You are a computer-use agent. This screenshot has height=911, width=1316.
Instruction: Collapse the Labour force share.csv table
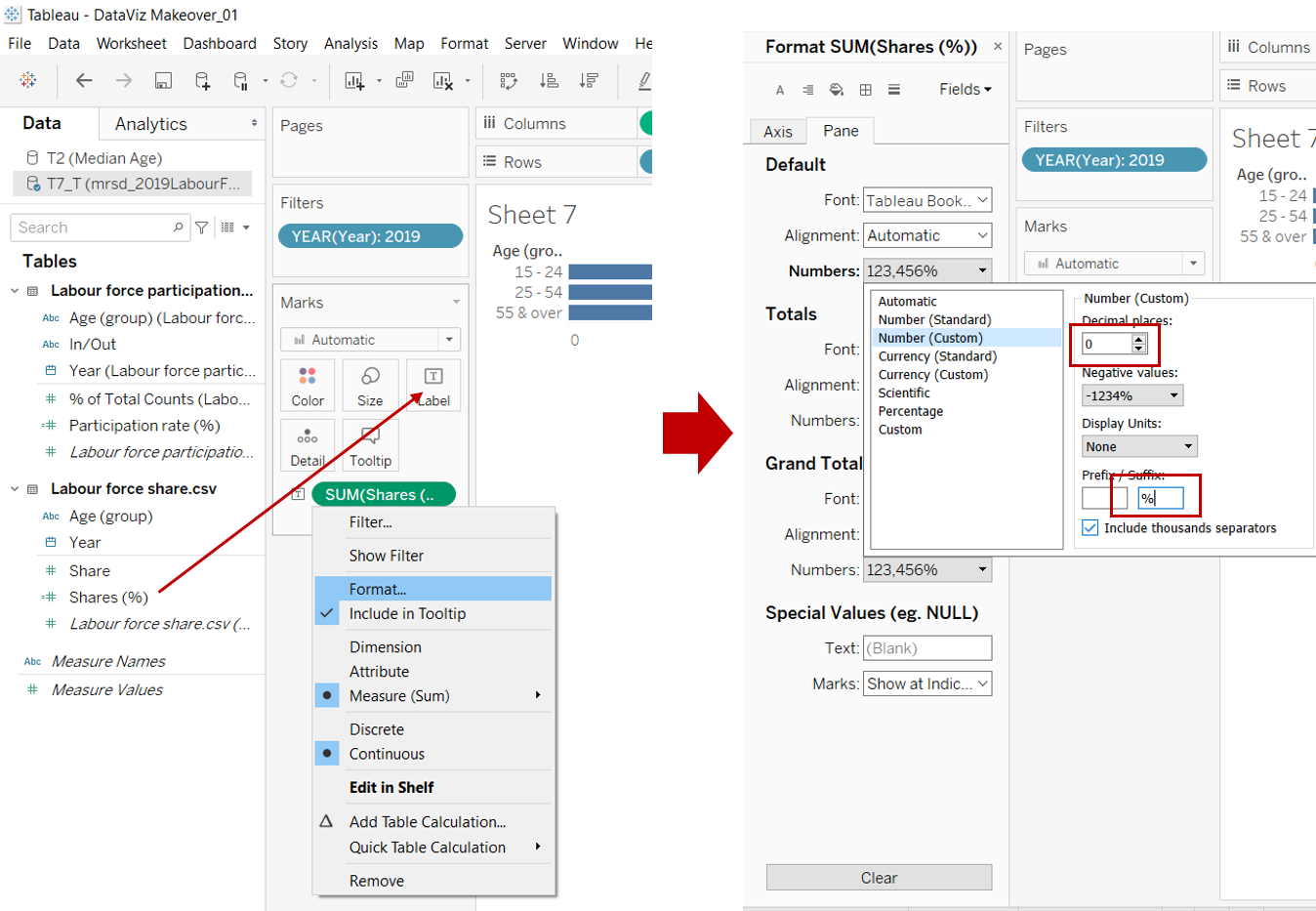click(x=15, y=489)
